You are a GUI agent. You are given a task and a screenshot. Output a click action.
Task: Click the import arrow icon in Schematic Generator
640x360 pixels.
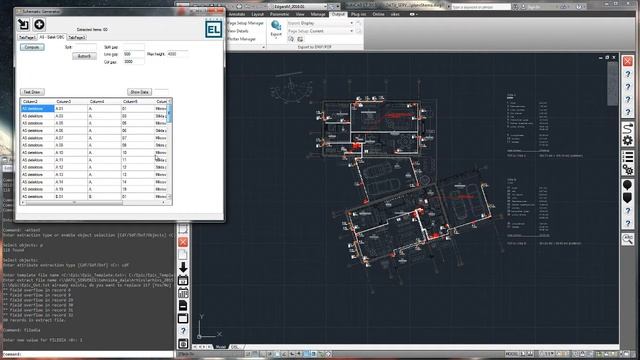[x=23, y=24]
